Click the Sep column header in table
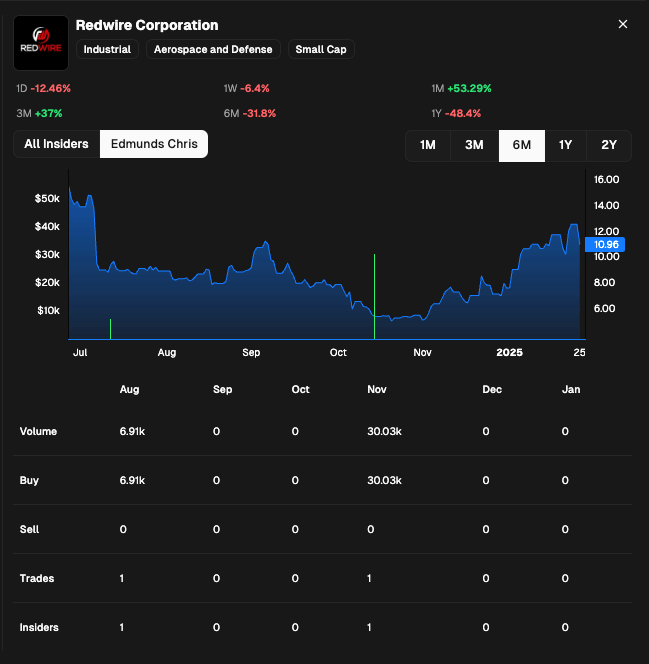Image resolution: width=649 pixels, height=664 pixels. click(222, 389)
